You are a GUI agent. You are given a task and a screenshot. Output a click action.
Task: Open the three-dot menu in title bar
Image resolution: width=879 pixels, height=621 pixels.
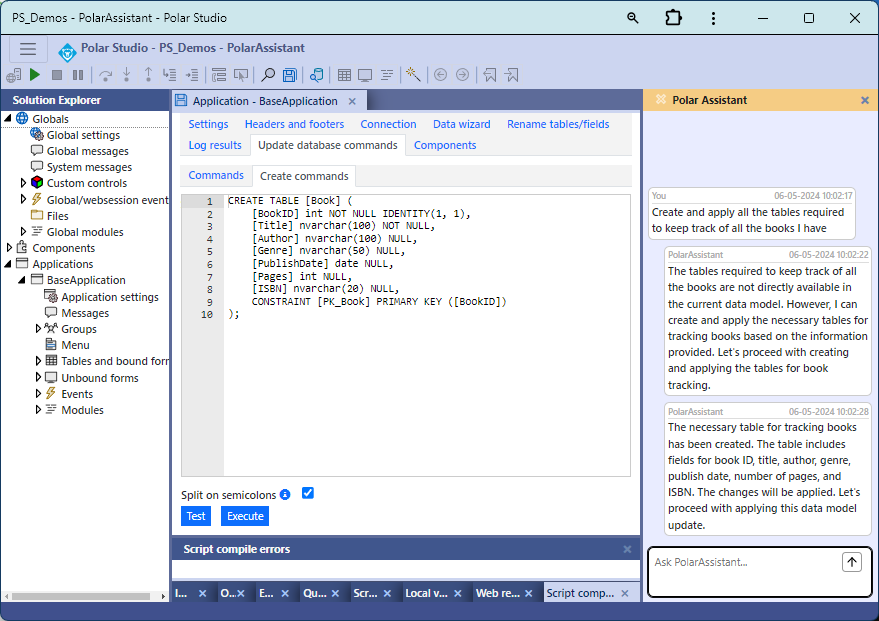click(x=713, y=18)
